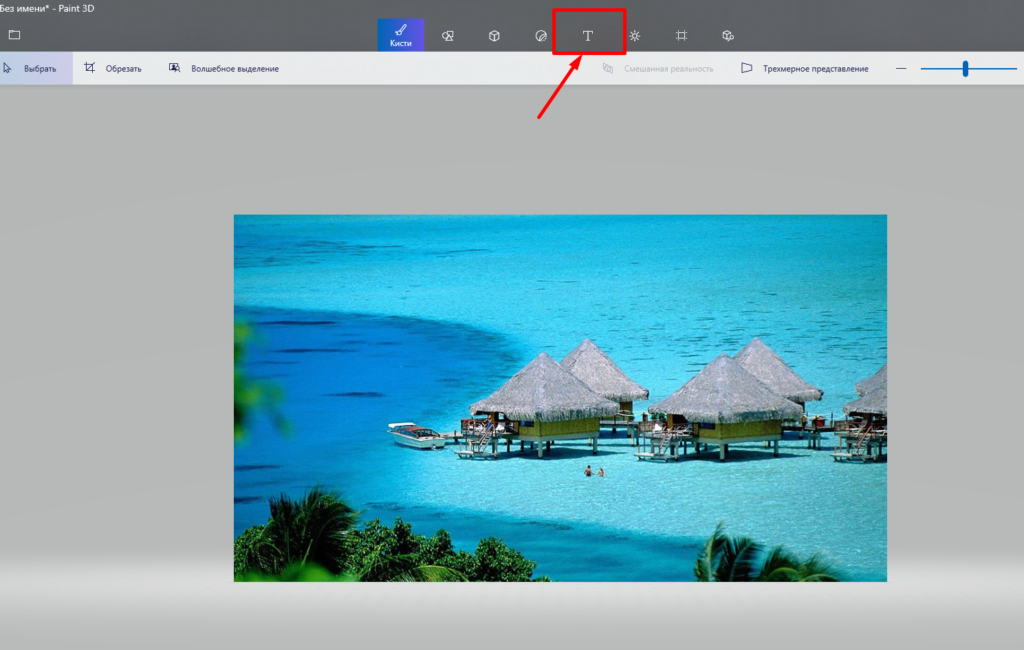Open the Text tool
Image resolution: width=1024 pixels, height=650 pixels.
[588, 33]
